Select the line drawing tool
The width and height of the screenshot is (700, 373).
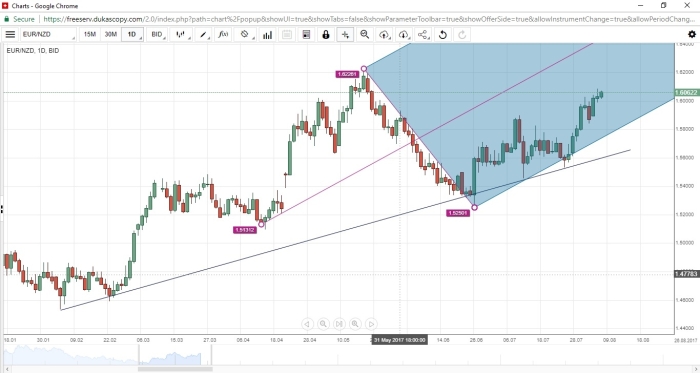[x=204, y=34]
